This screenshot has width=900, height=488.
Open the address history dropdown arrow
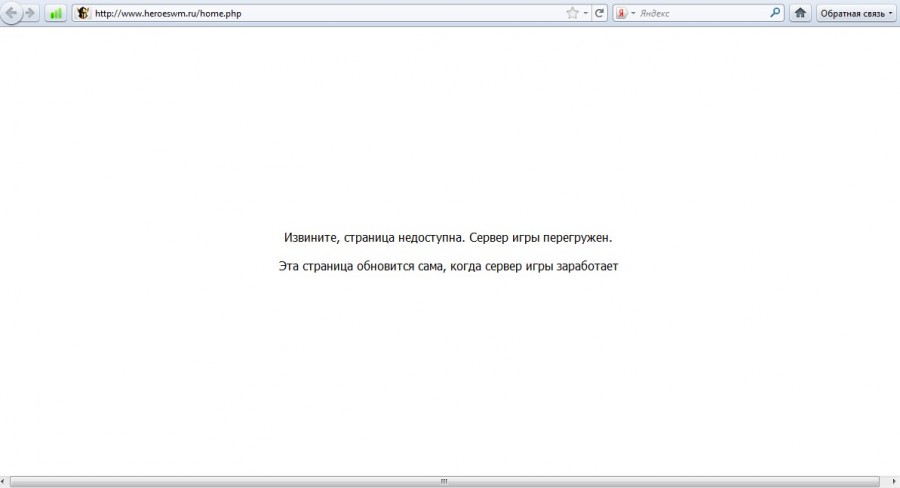585,13
